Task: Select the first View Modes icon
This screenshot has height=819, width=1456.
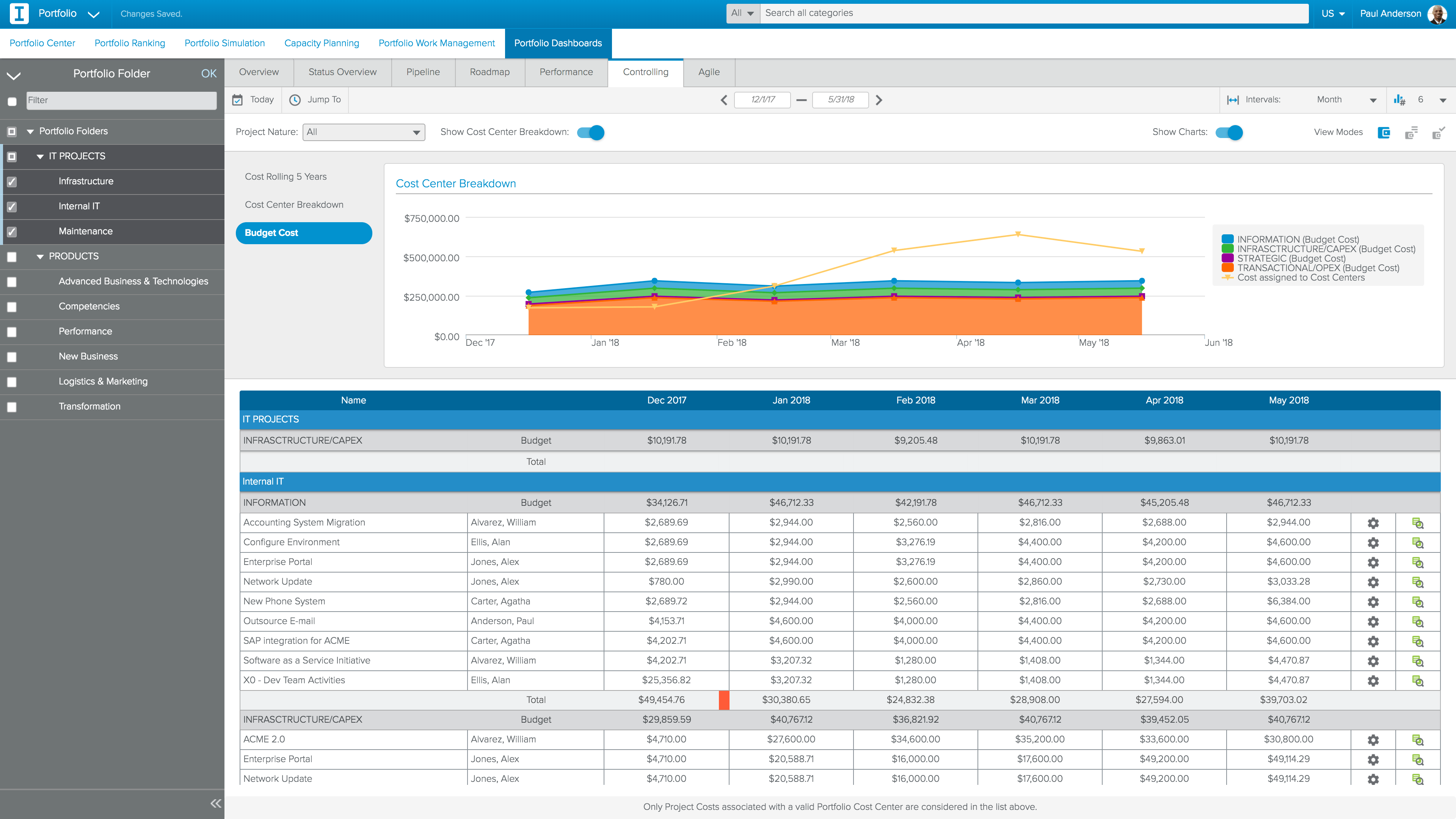Action: pyautogui.click(x=1384, y=132)
